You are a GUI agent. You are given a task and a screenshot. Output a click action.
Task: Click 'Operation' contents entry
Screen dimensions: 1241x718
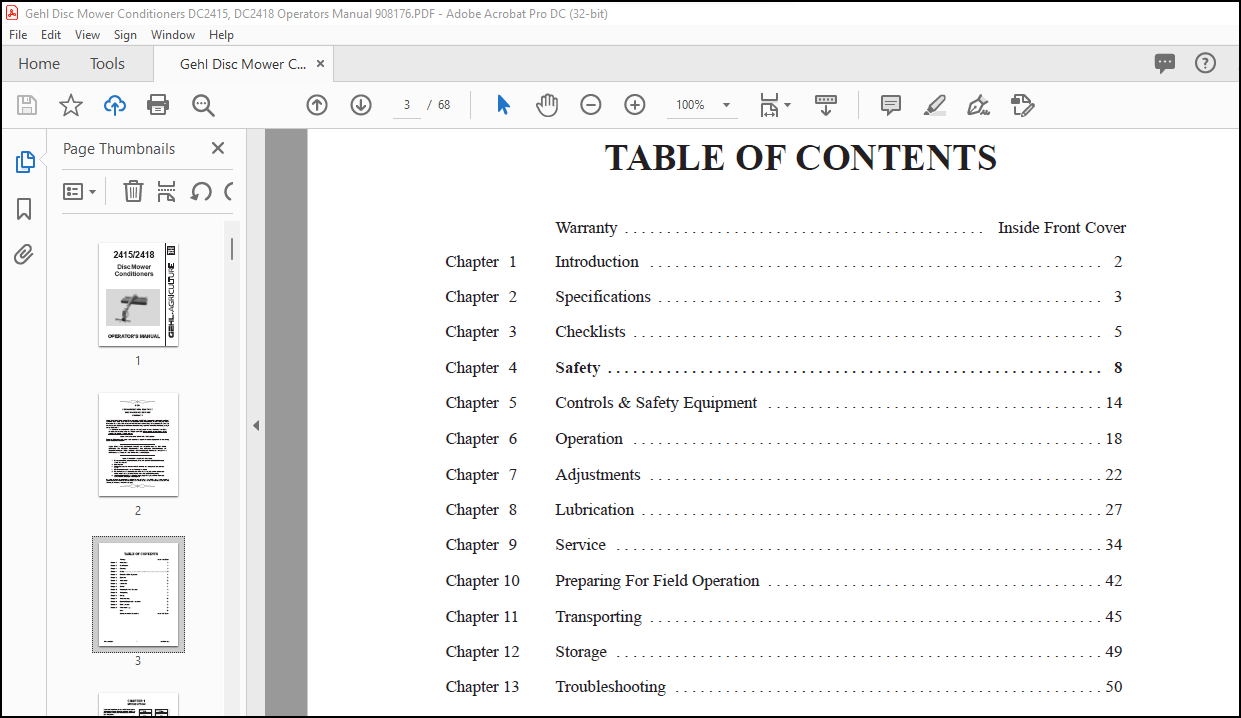click(x=589, y=439)
